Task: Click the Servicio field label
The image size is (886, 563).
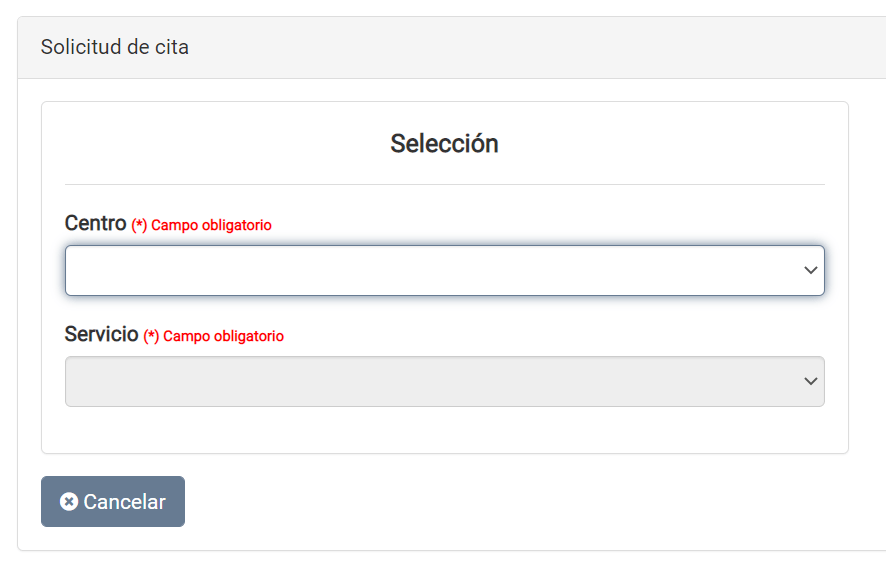Action: [101, 335]
